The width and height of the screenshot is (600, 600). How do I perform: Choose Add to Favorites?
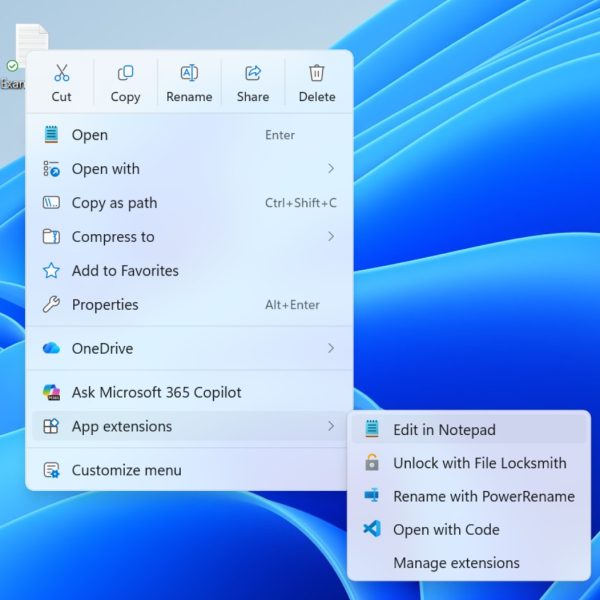[189, 271]
